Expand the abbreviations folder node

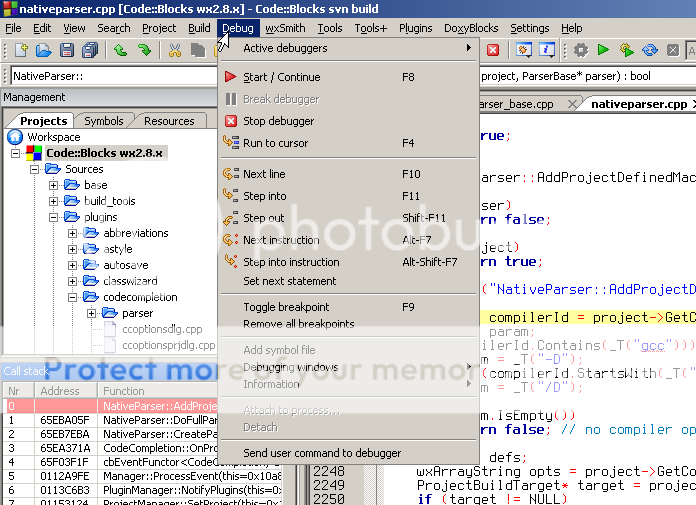click(x=72, y=233)
